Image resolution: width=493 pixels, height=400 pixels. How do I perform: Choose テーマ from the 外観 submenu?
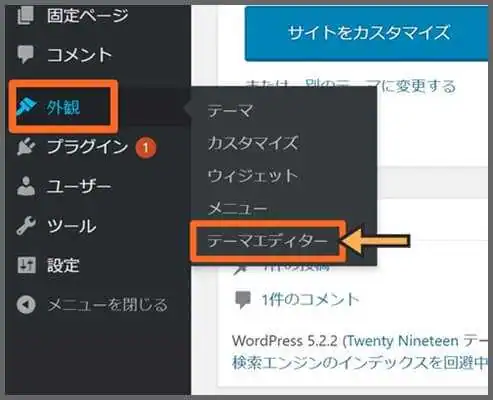(230, 110)
